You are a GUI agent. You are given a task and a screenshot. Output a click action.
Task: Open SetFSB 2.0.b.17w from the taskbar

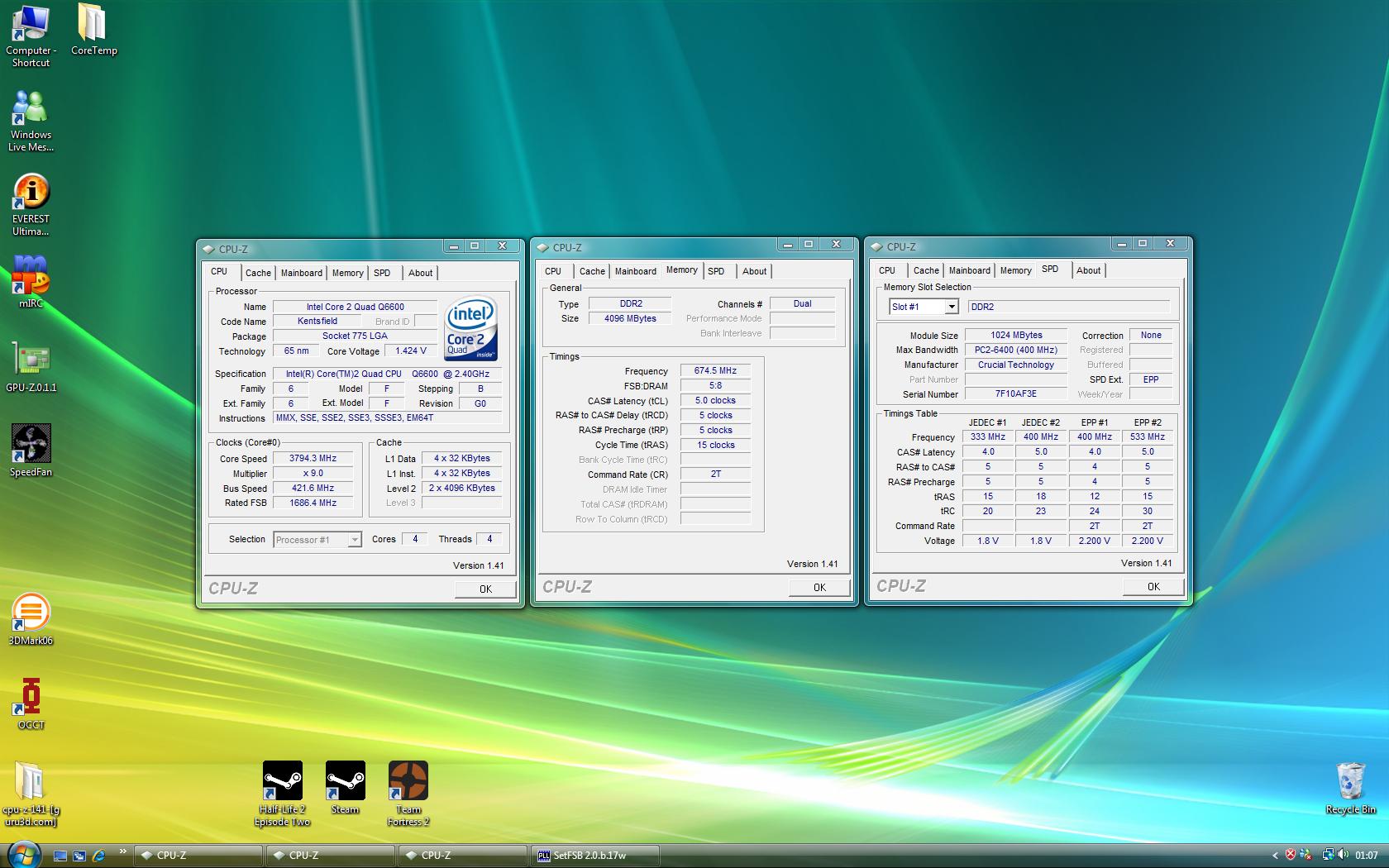[x=594, y=856]
